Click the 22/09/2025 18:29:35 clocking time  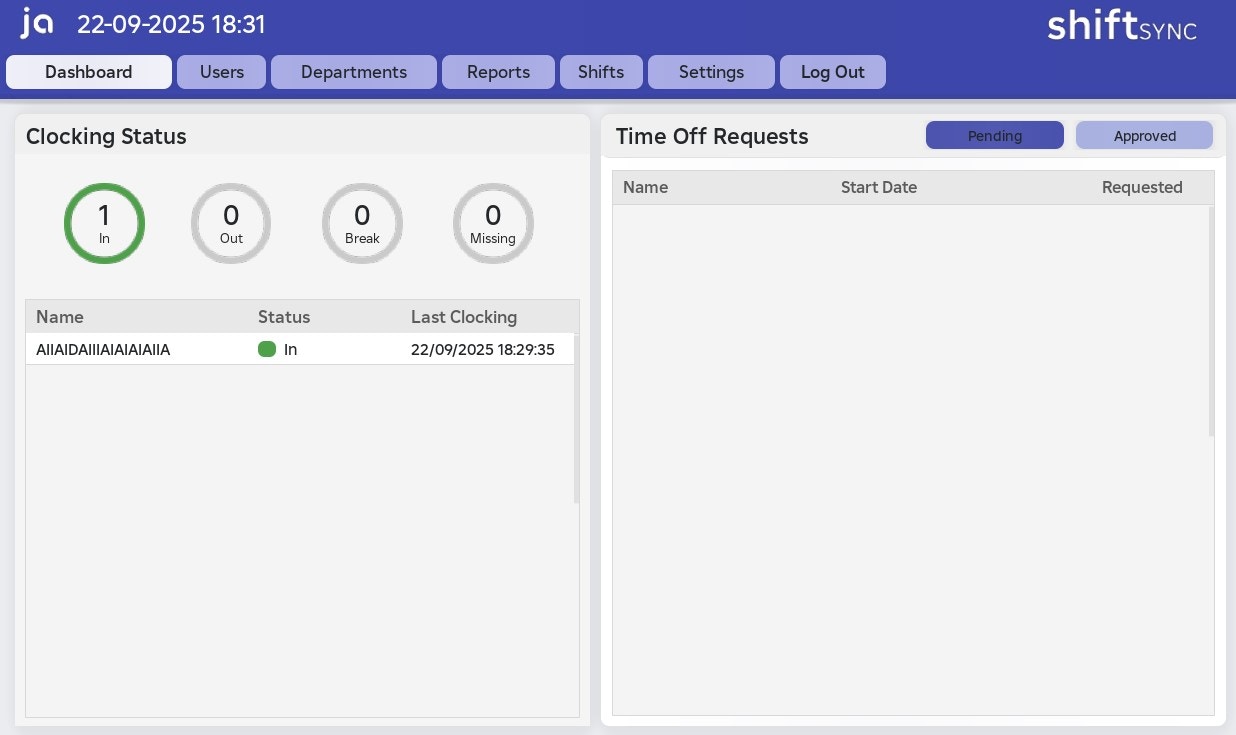pyautogui.click(x=483, y=349)
